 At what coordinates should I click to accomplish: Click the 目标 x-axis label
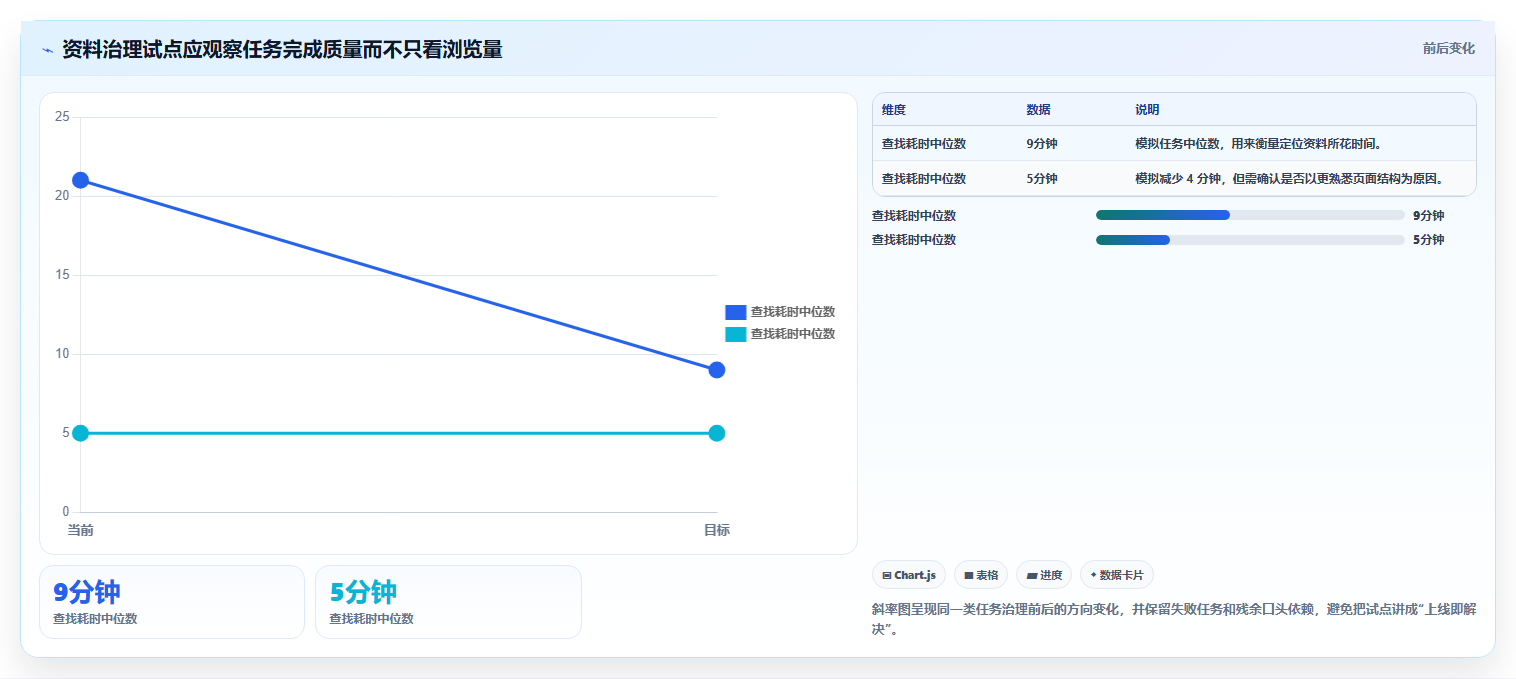click(x=717, y=530)
